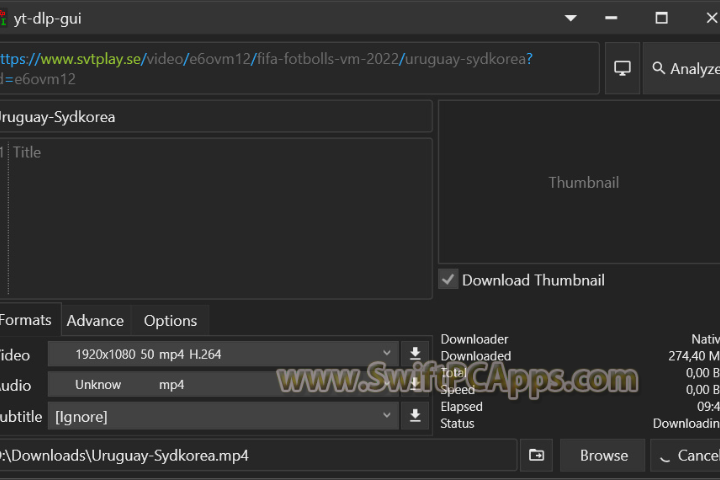Click the Title description text area

click(215, 219)
